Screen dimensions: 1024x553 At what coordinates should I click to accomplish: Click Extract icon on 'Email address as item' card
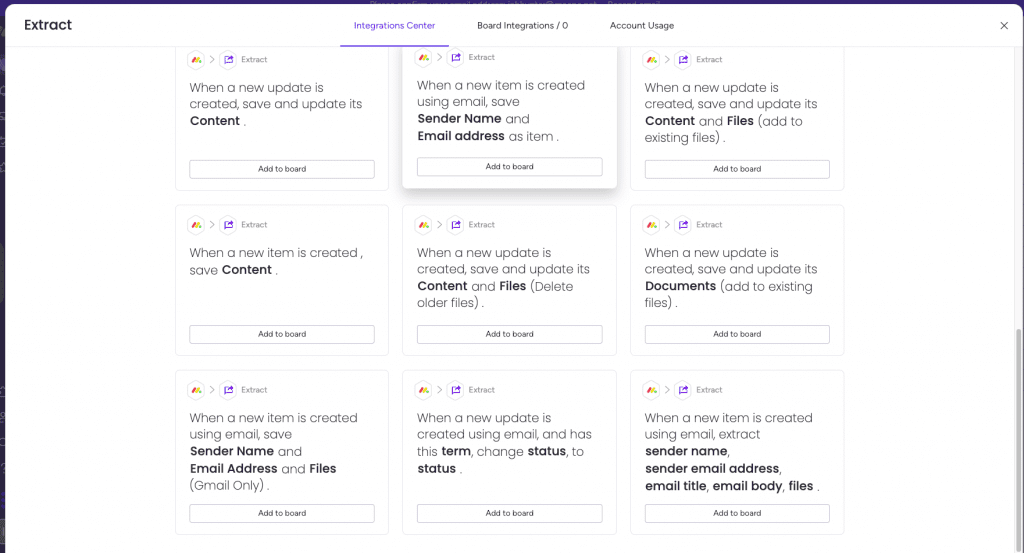[456, 57]
